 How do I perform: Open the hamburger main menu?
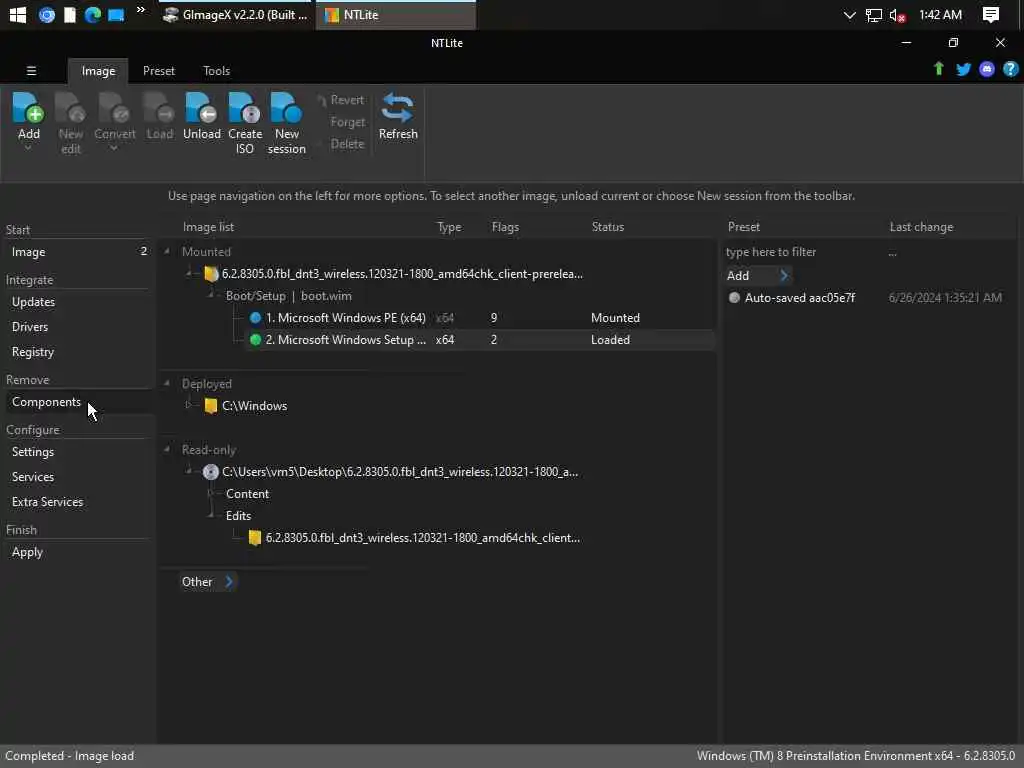(x=31, y=71)
